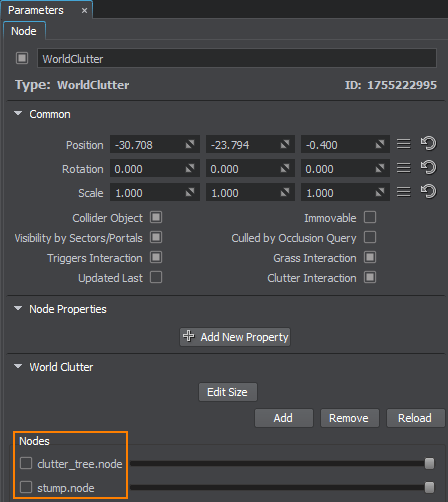
Task: Toggle the Triggers Interaction checkbox
Action: click(156, 257)
